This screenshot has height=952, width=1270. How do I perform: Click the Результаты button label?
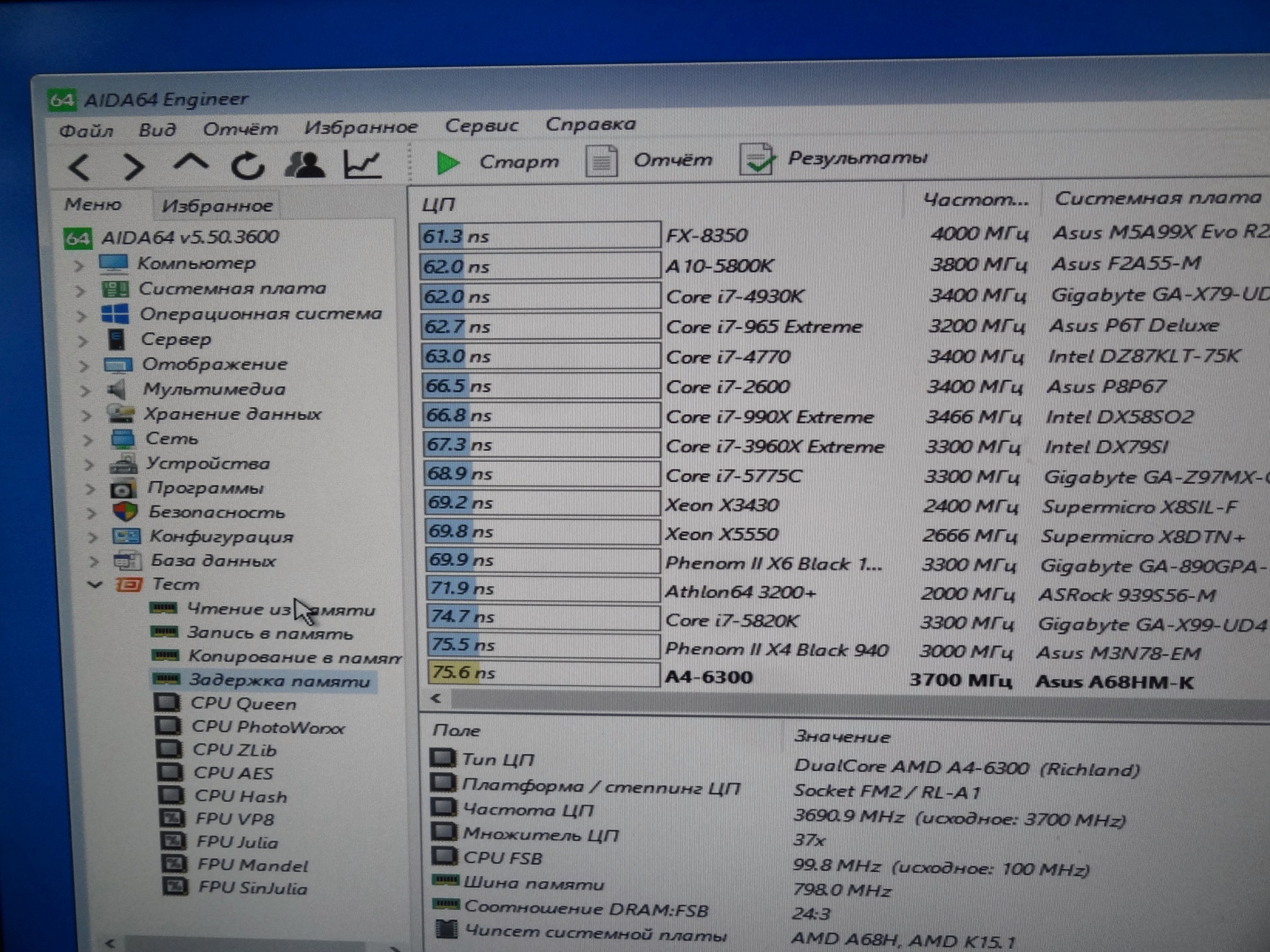[x=858, y=158]
